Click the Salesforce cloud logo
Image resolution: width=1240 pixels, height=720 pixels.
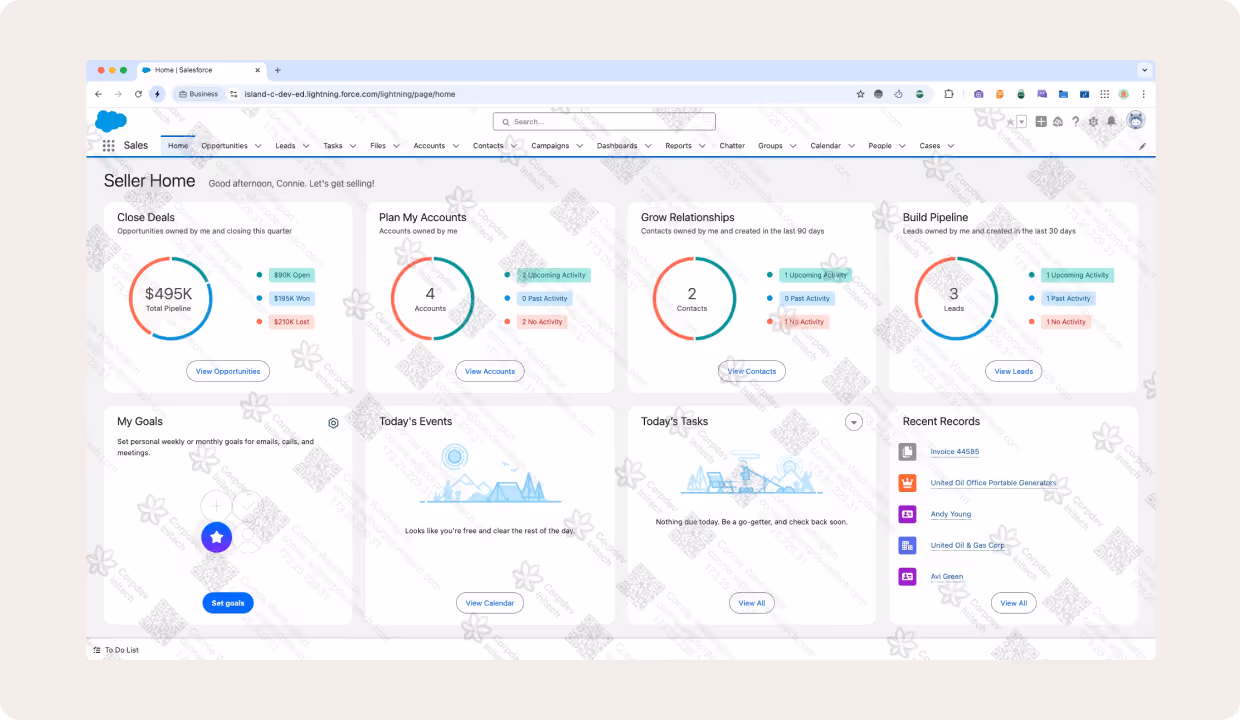click(111, 121)
